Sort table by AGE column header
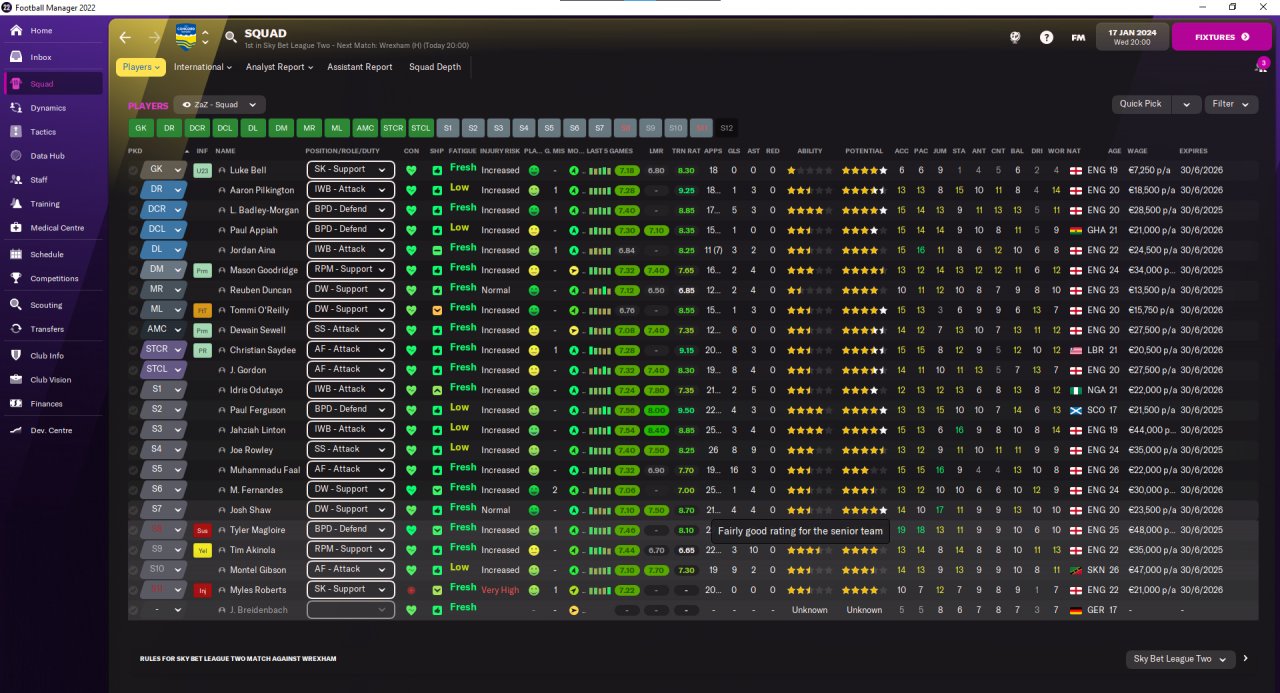Image resolution: width=1280 pixels, height=693 pixels. pyautogui.click(x=1113, y=151)
